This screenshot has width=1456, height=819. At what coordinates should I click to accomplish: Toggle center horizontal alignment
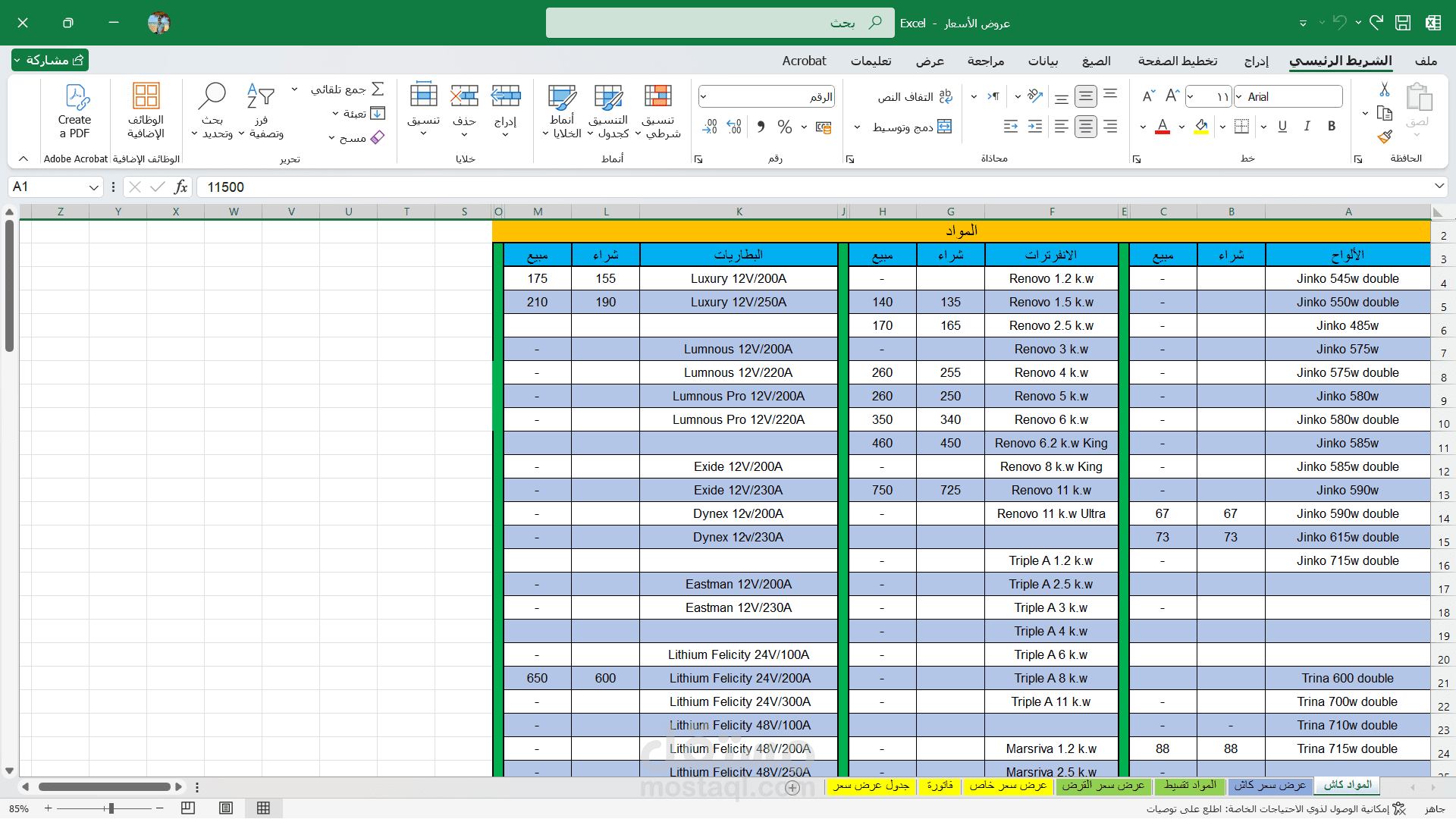pos(1086,127)
